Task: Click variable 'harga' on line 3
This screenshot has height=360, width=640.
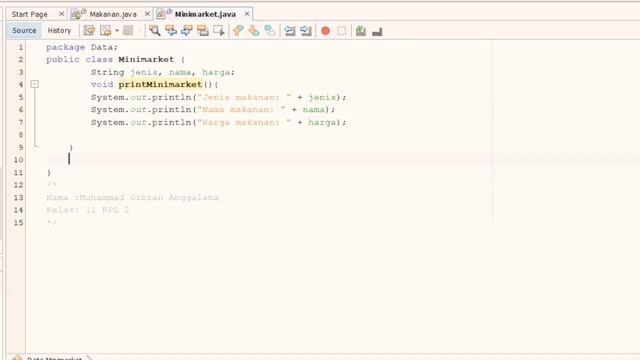Action: (x=216, y=72)
